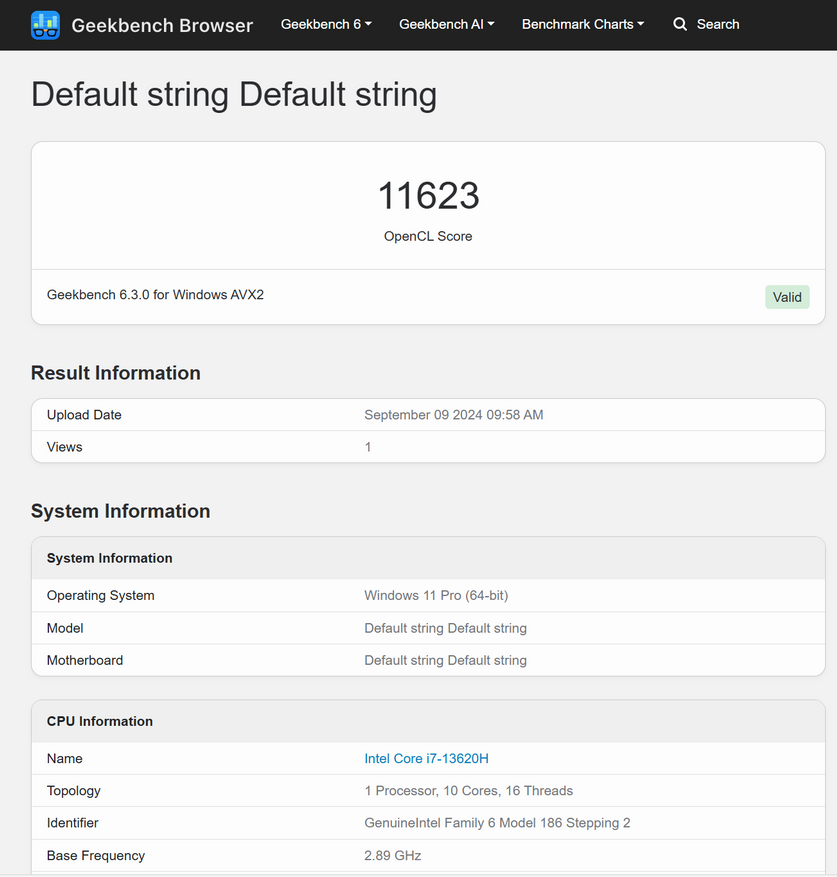Go to the Search page link
837x877 pixels.
click(x=717, y=24)
